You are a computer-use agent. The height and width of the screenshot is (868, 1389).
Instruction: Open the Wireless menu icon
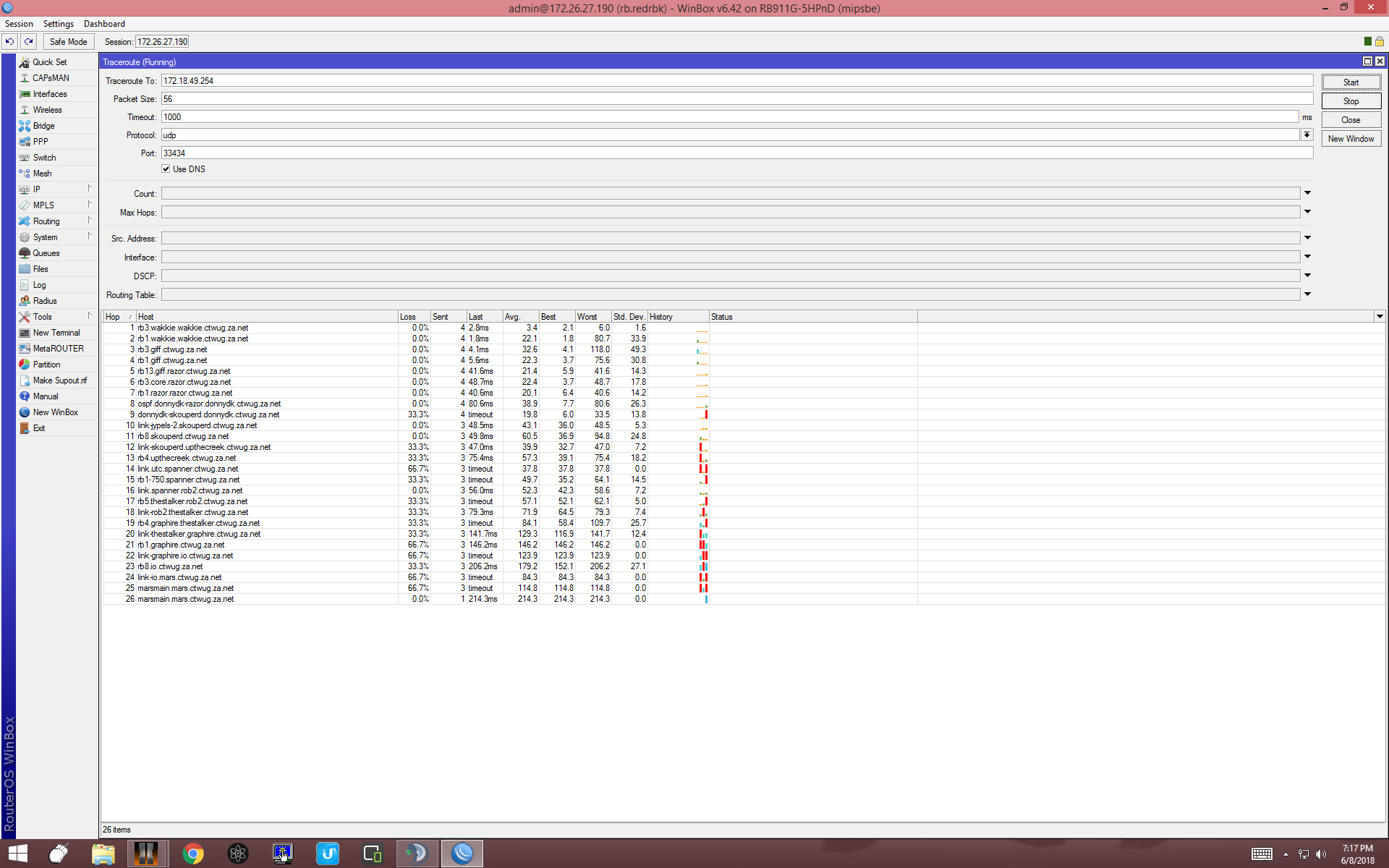25,110
